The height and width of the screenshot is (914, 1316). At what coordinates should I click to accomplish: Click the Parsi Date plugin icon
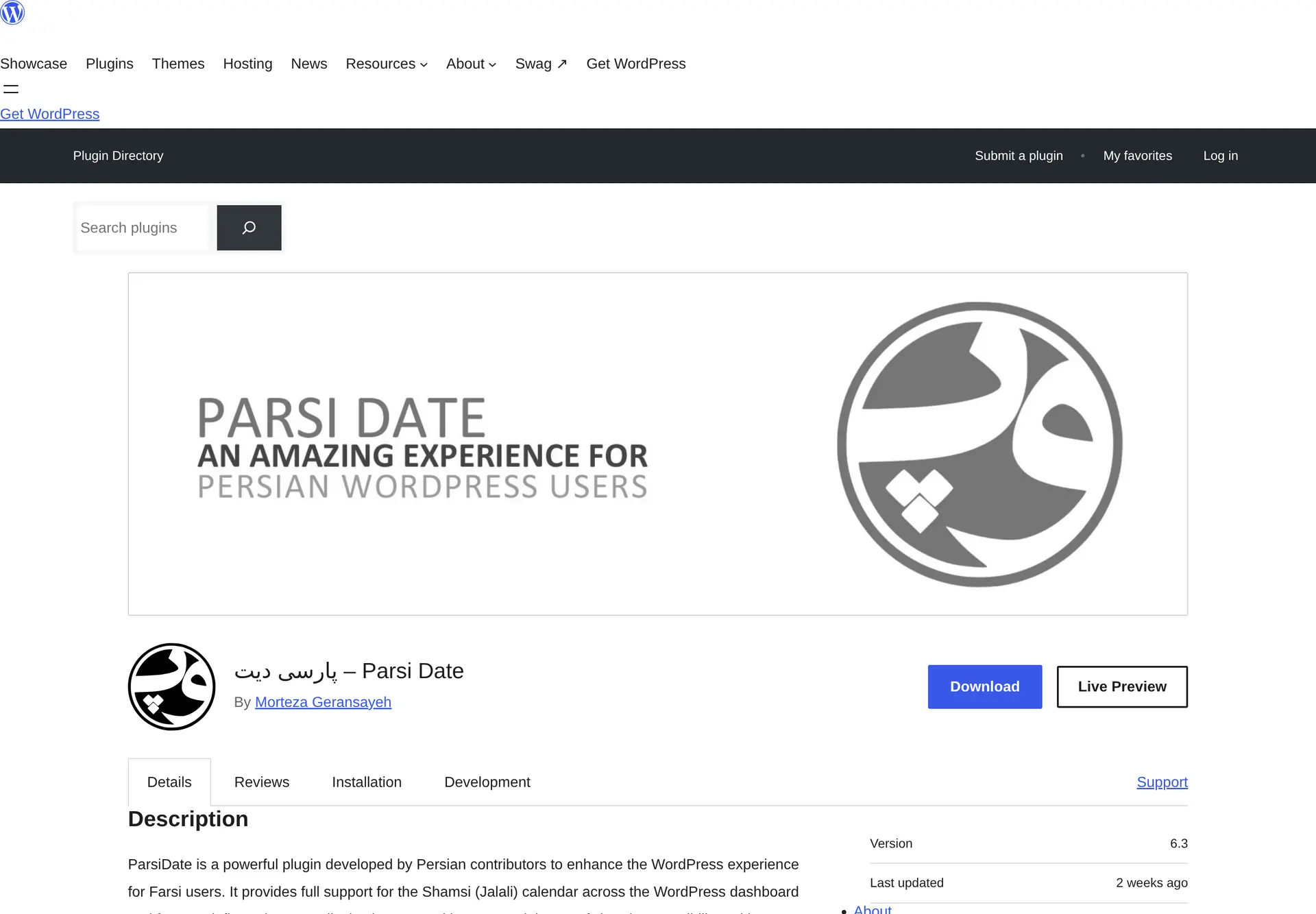pos(171,686)
